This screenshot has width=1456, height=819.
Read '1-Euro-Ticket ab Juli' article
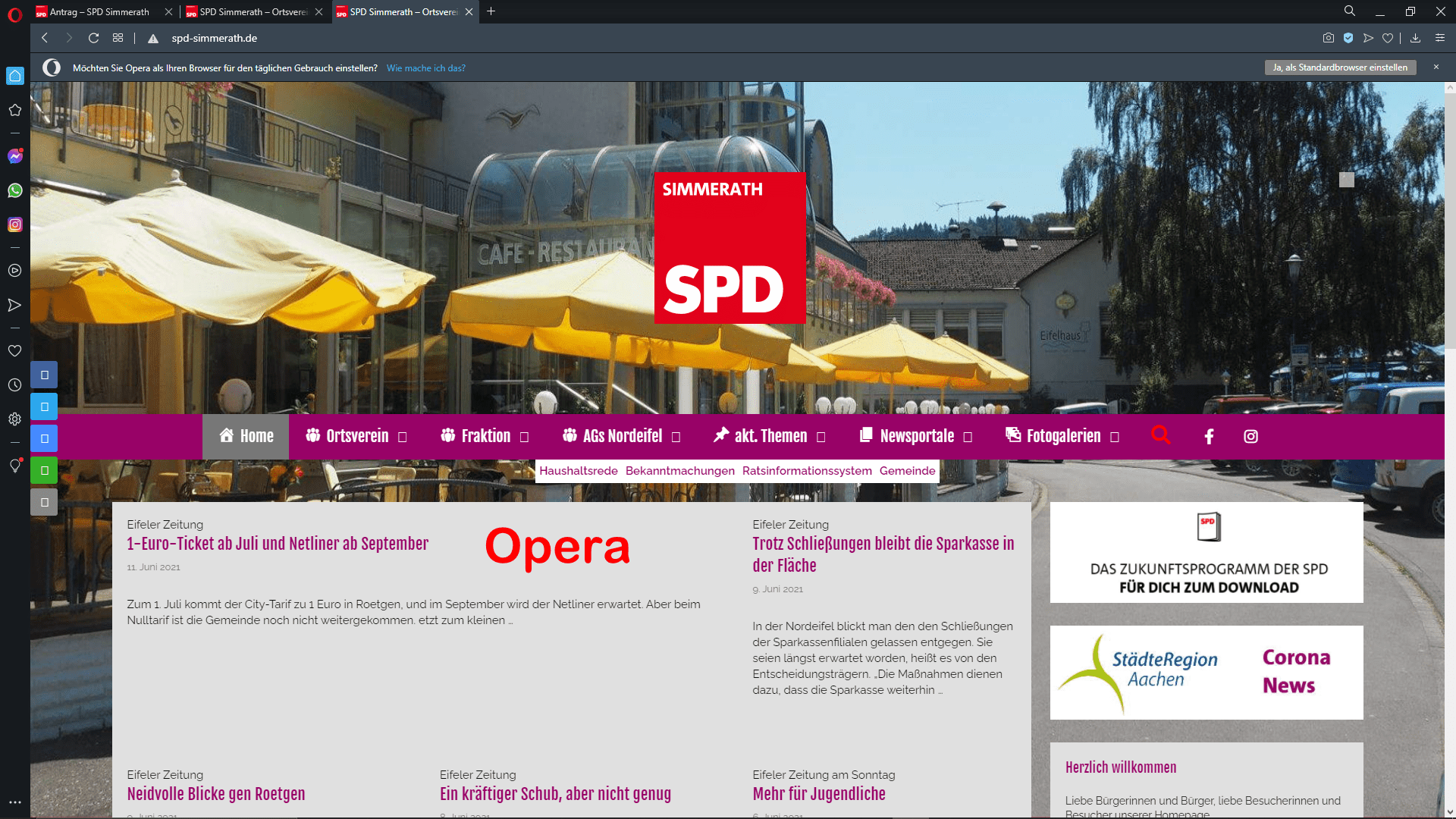coord(278,544)
